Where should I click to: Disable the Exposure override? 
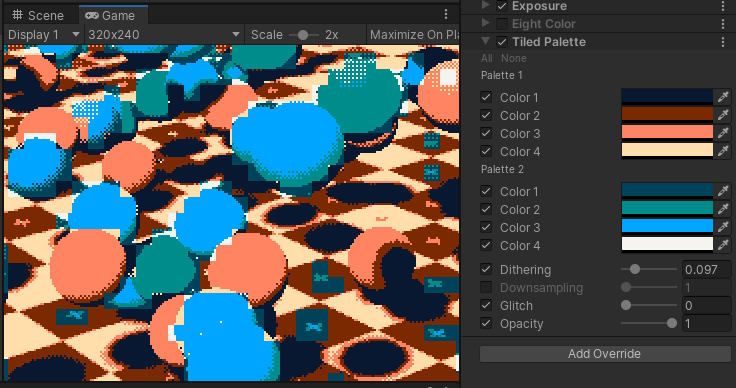click(502, 6)
